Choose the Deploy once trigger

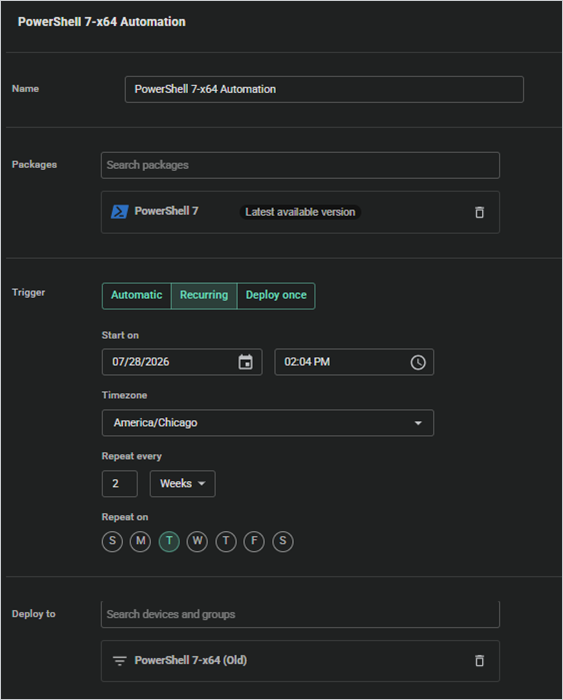pos(276,296)
